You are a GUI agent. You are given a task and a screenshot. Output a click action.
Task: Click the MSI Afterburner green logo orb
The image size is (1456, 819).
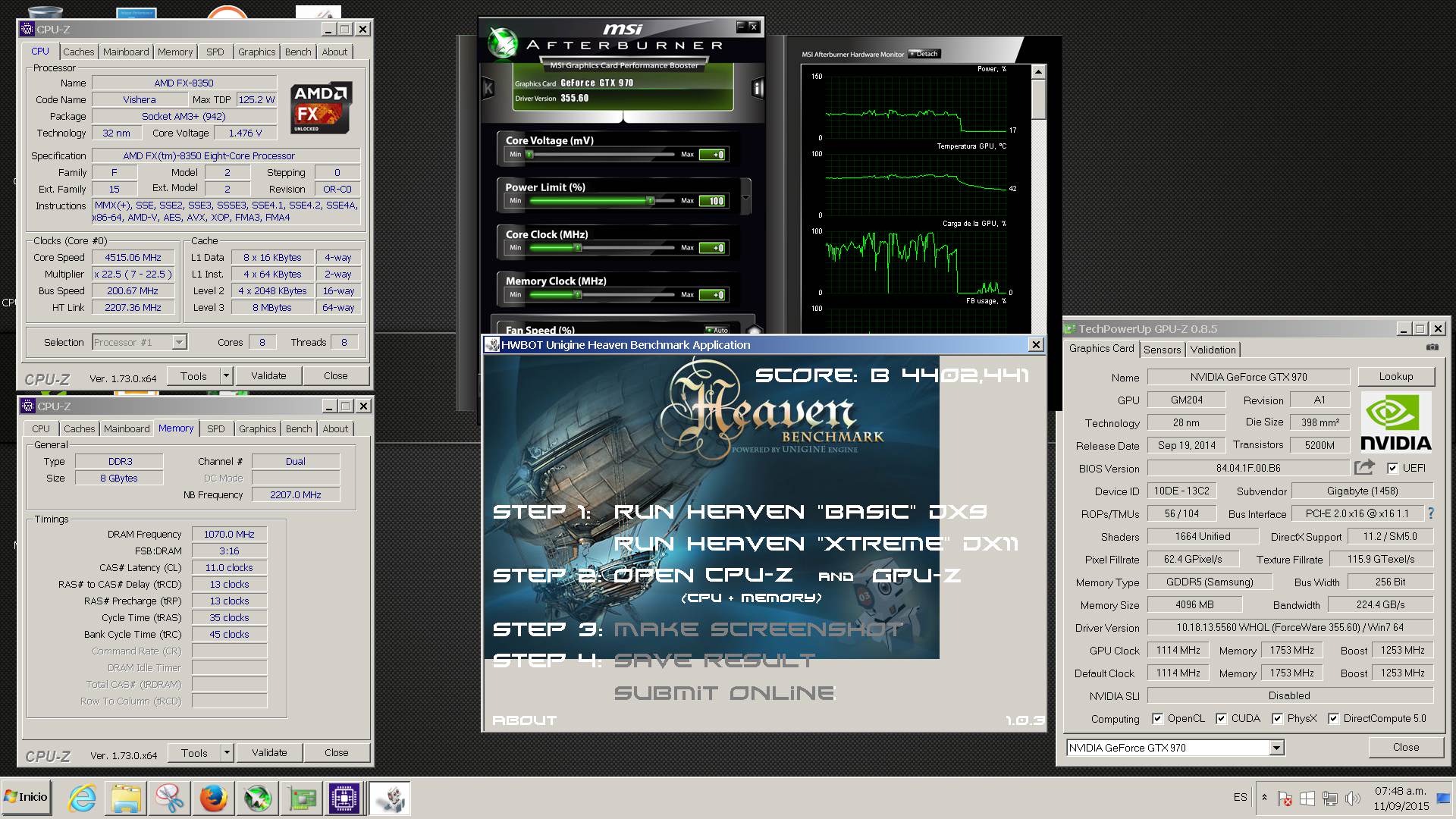[x=503, y=42]
